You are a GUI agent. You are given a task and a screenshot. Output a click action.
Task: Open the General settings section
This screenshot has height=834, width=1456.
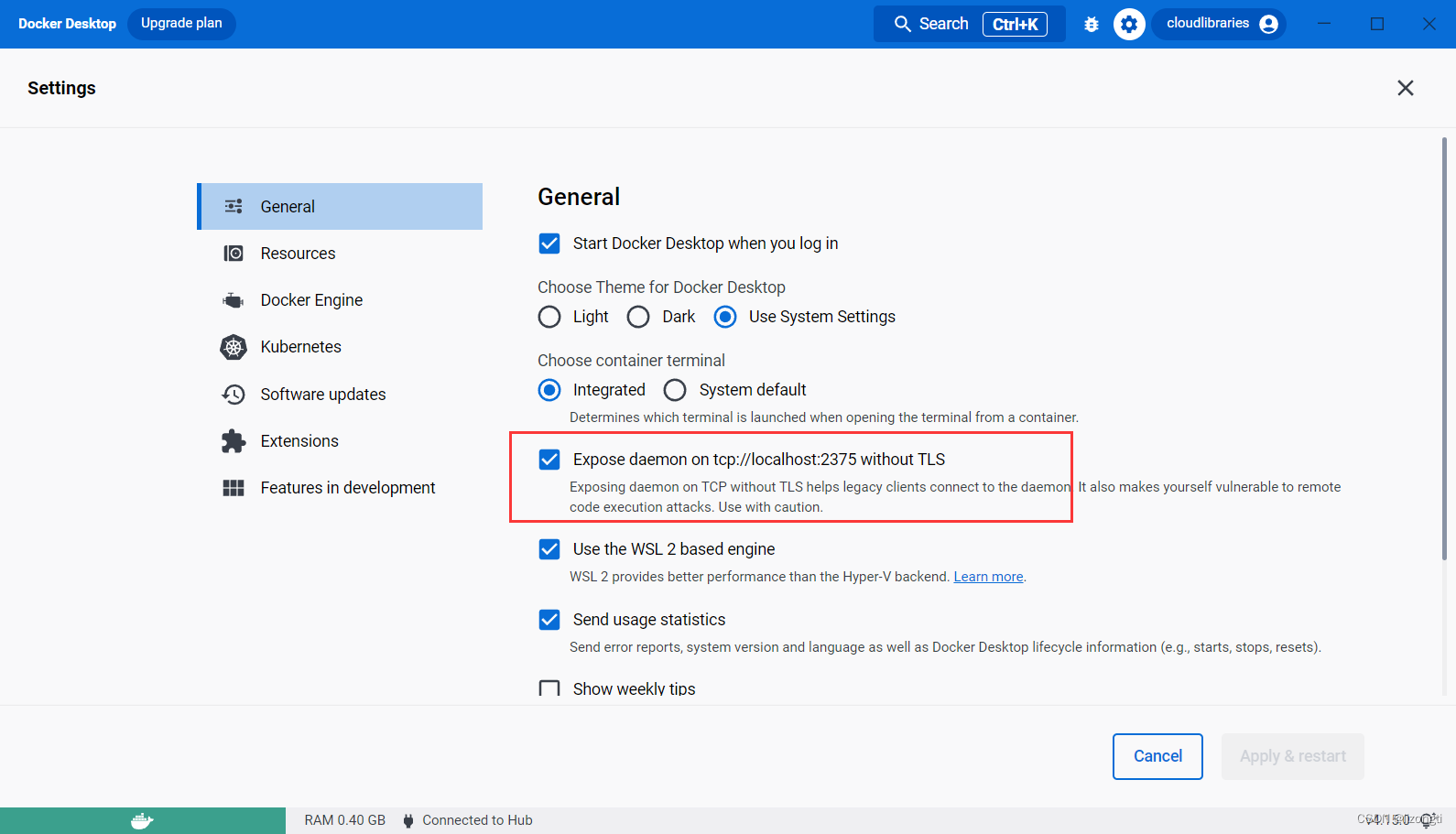pos(340,207)
